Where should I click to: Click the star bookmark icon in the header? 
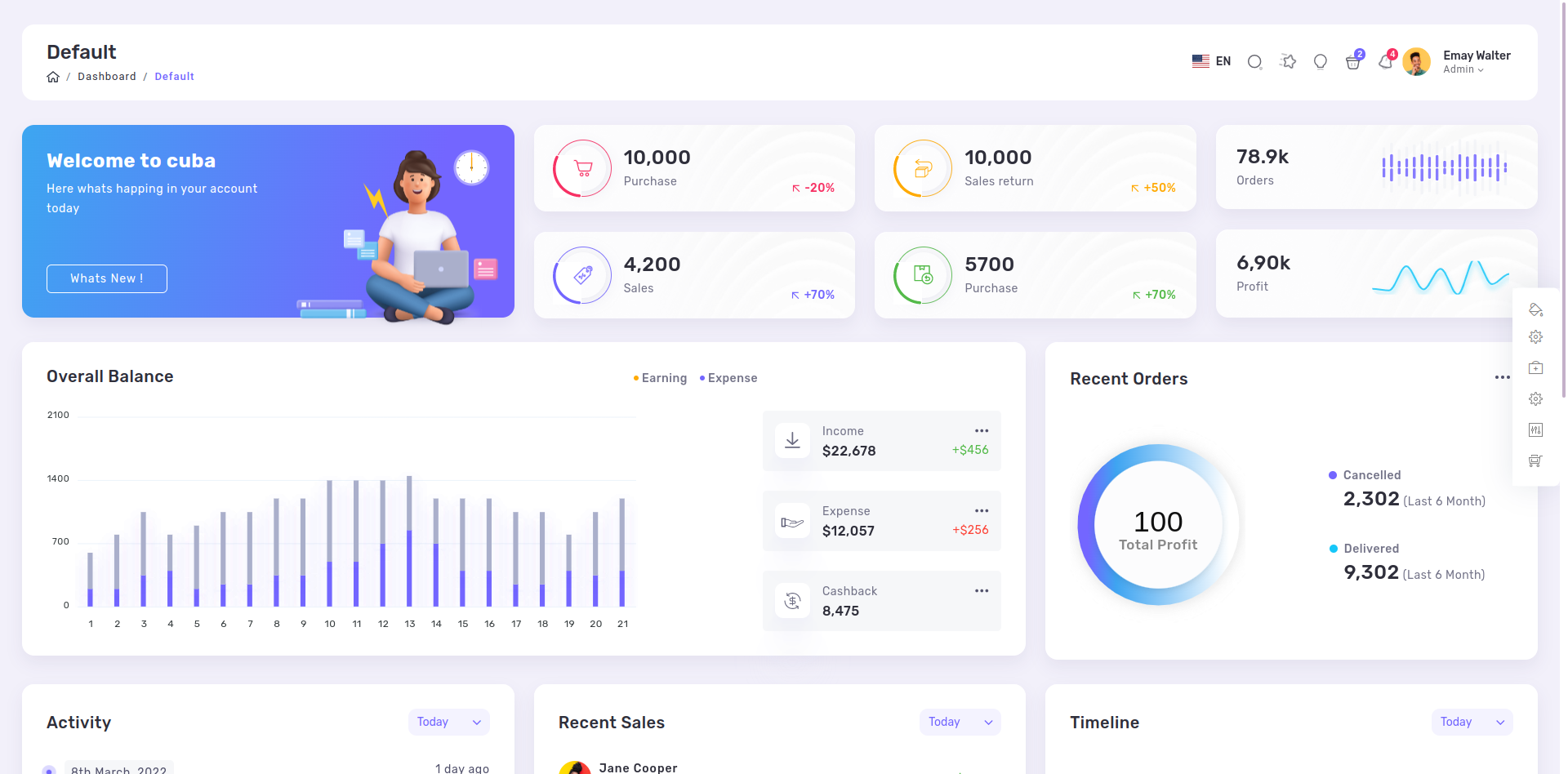[1288, 61]
